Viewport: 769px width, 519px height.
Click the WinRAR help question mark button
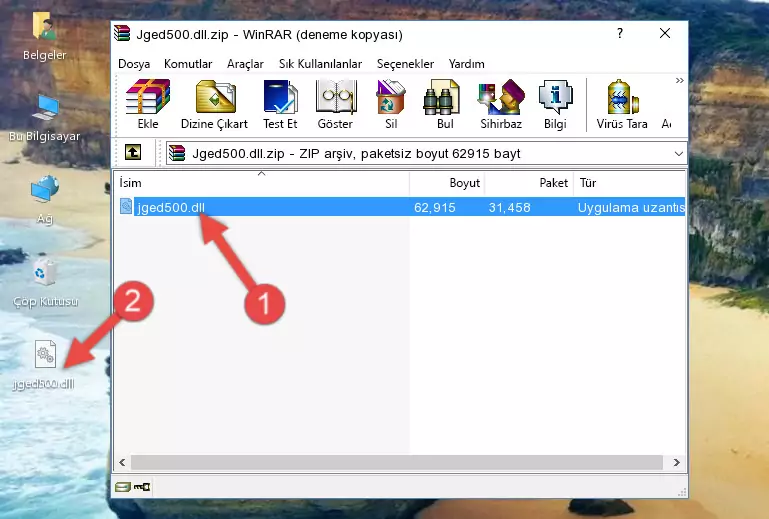click(620, 33)
